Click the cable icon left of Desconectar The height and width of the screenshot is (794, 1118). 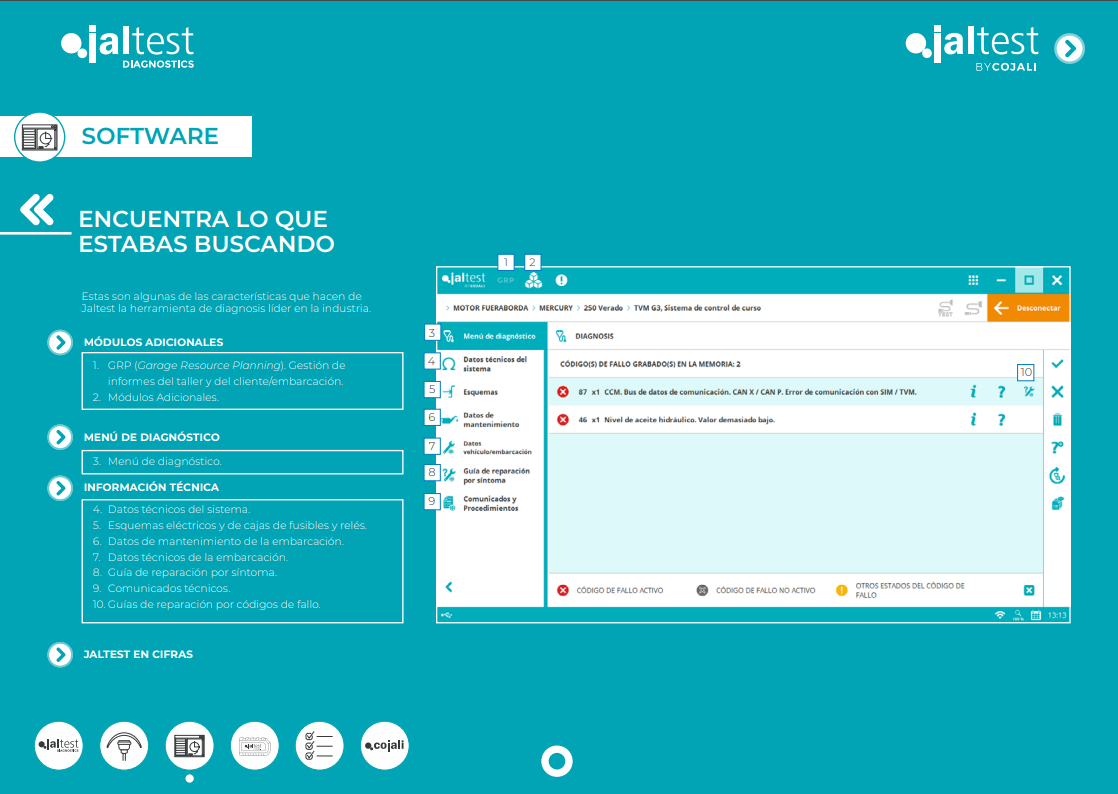[x=973, y=309]
